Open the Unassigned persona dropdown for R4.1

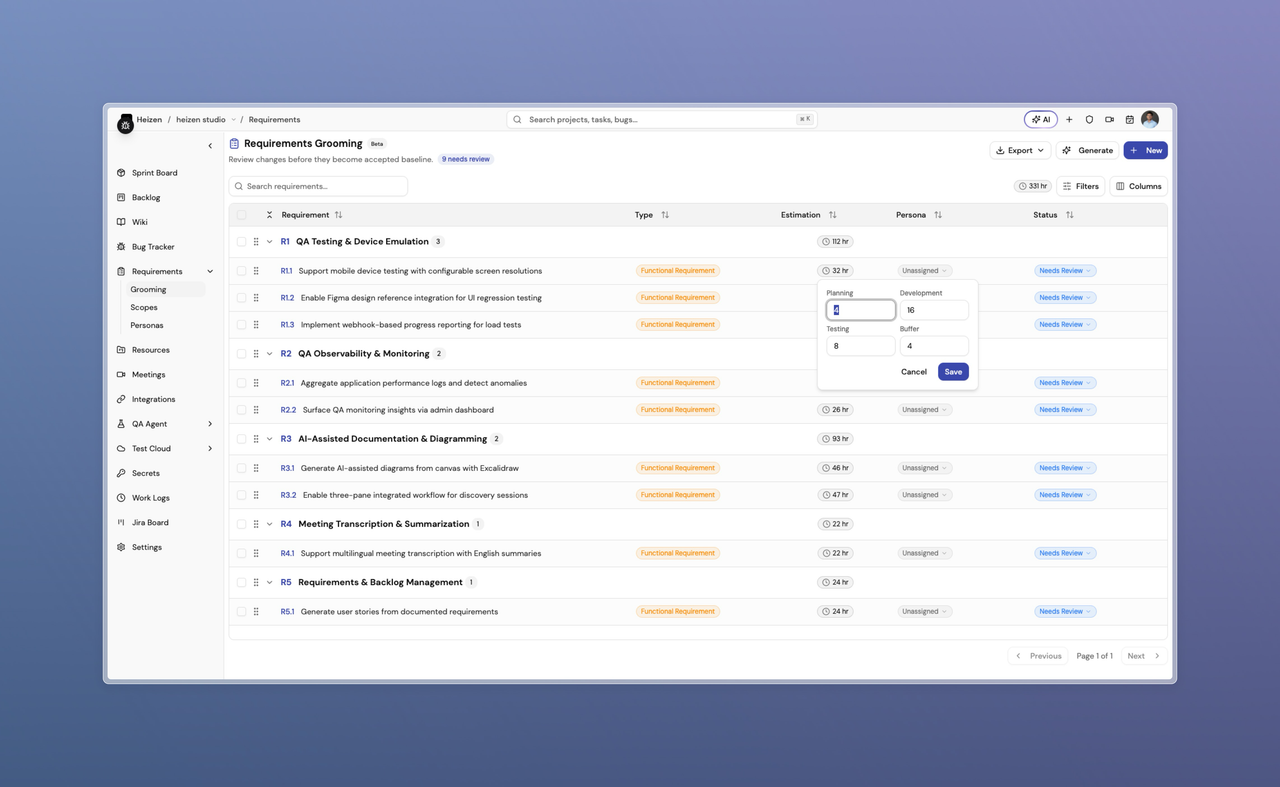(x=925, y=553)
